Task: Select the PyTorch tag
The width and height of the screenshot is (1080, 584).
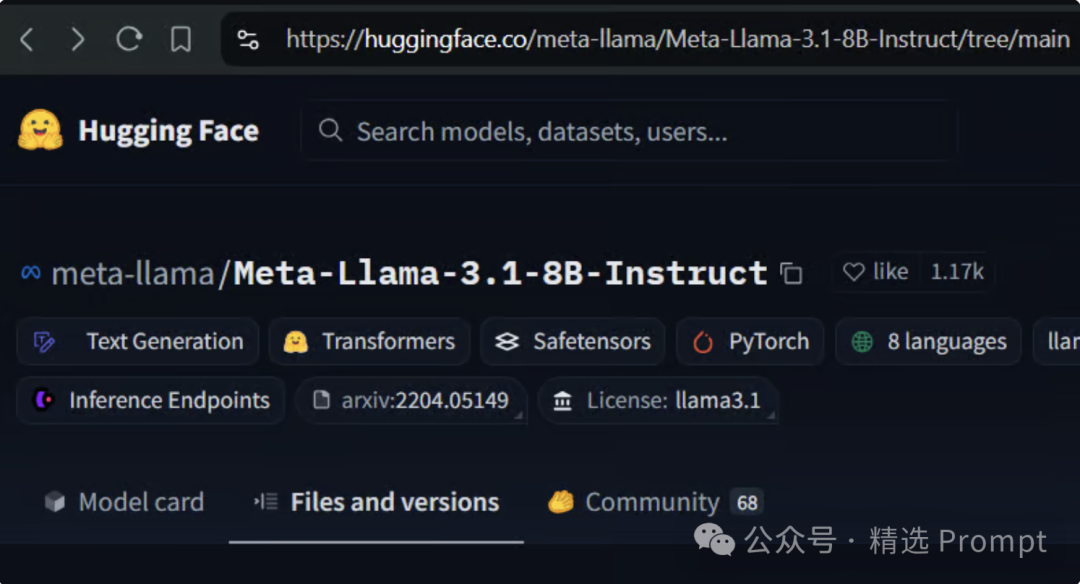Action: click(750, 342)
